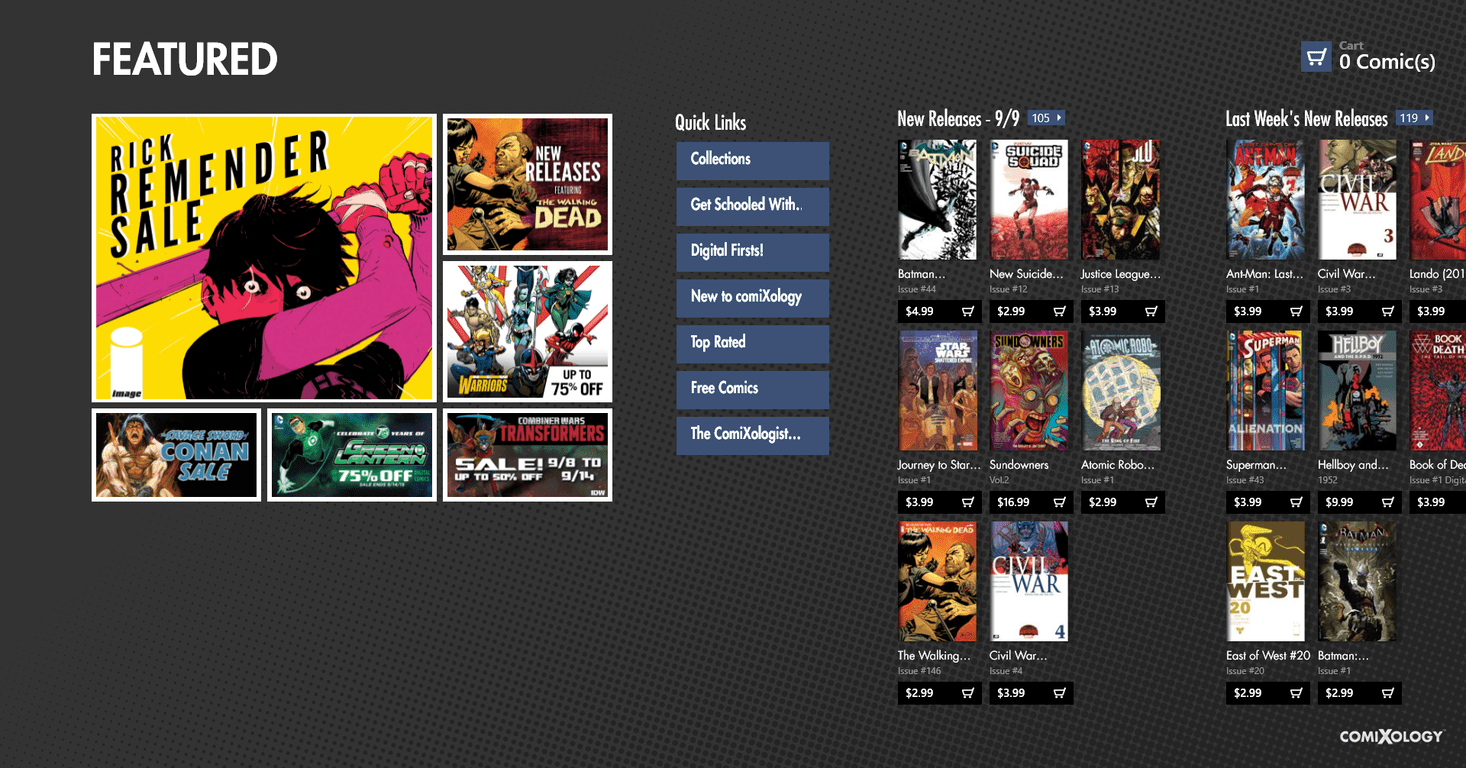The image size is (1466, 768).
Task: Open the Batman #44 cover
Action: coord(937,200)
